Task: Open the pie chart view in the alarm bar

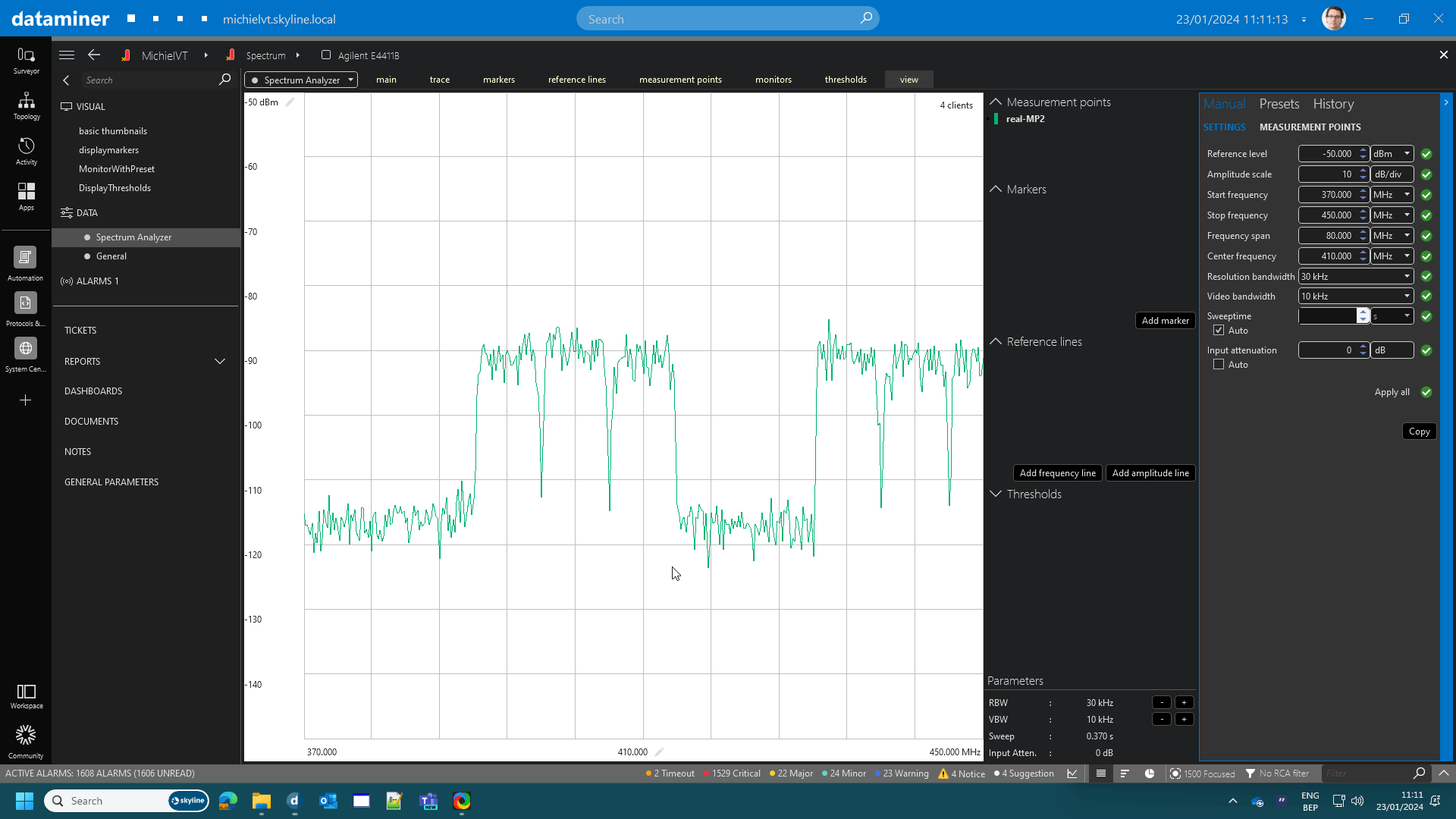Action: (1150, 773)
